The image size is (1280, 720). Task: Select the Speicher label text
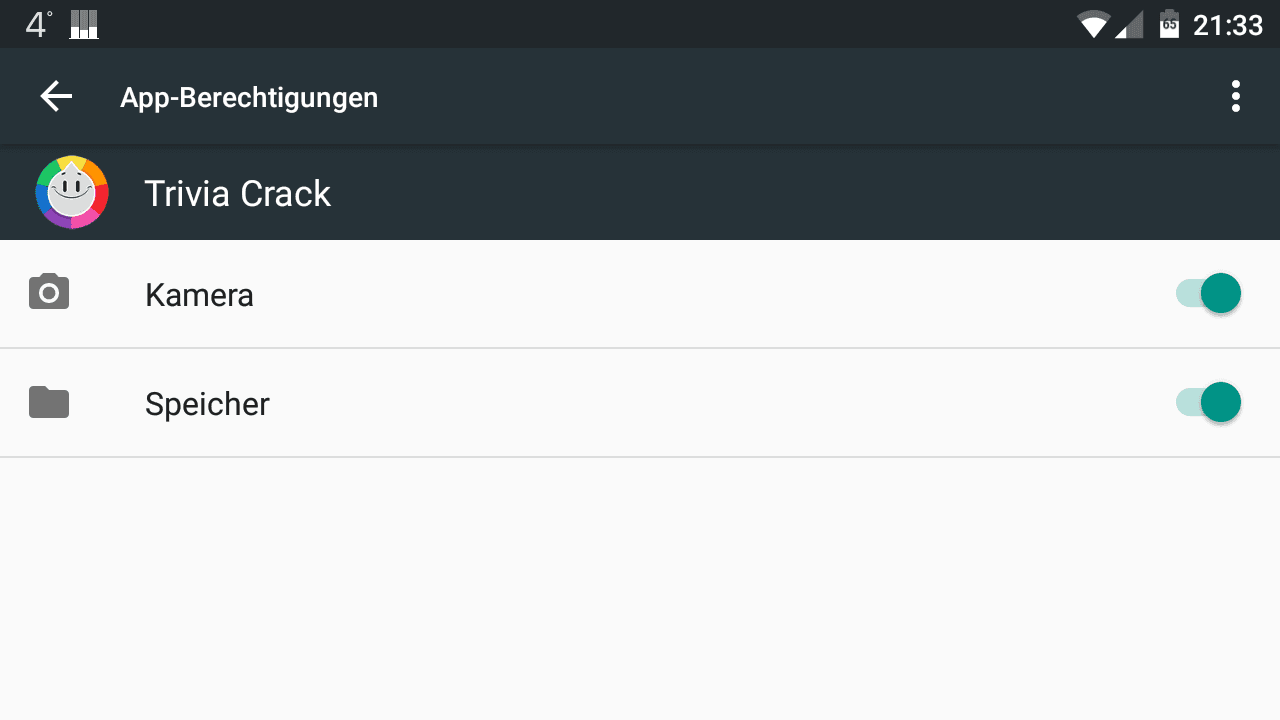(x=207, y=404)
